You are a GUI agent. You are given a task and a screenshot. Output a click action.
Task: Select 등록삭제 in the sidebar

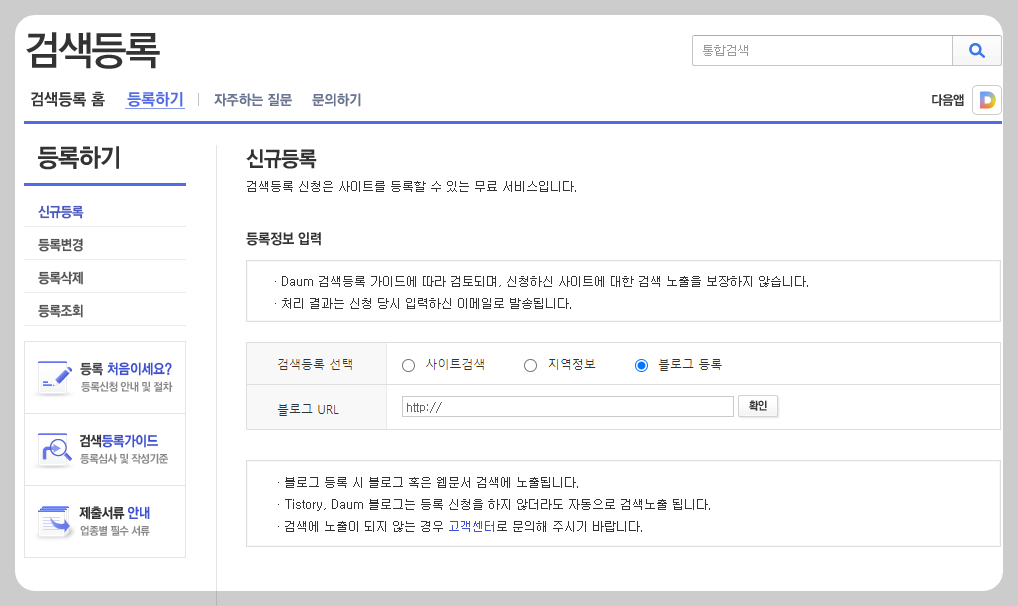pos(60,278)
